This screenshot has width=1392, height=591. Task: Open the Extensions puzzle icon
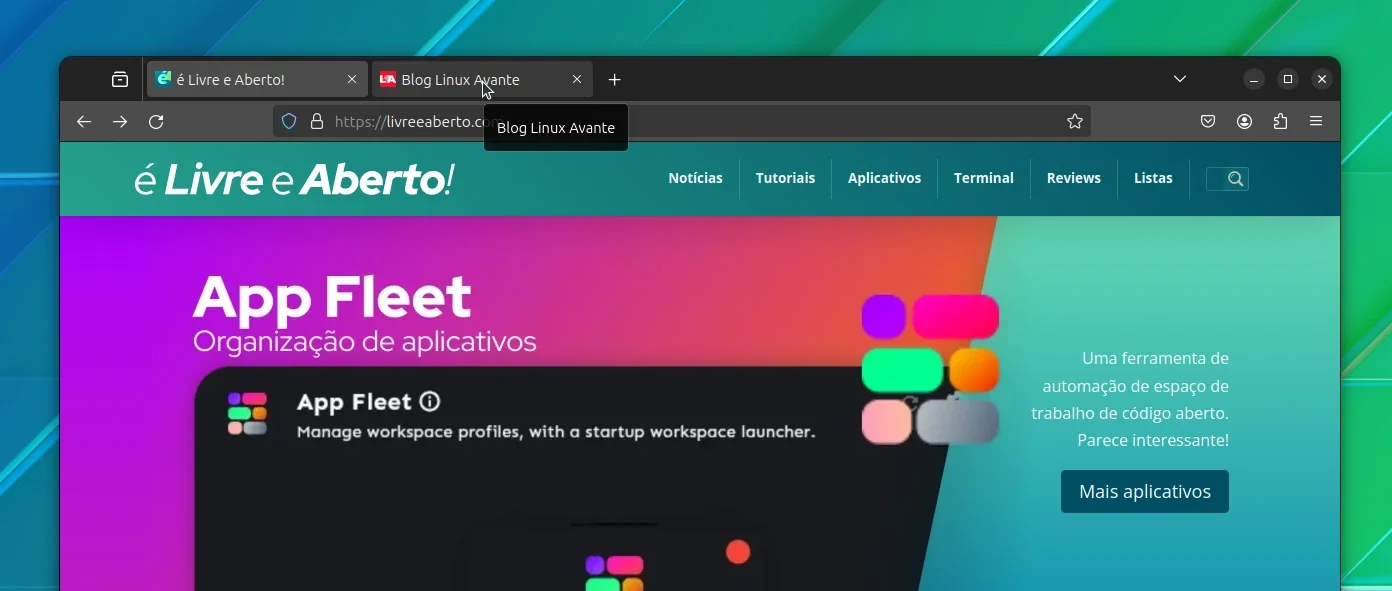coord(1280,121)
